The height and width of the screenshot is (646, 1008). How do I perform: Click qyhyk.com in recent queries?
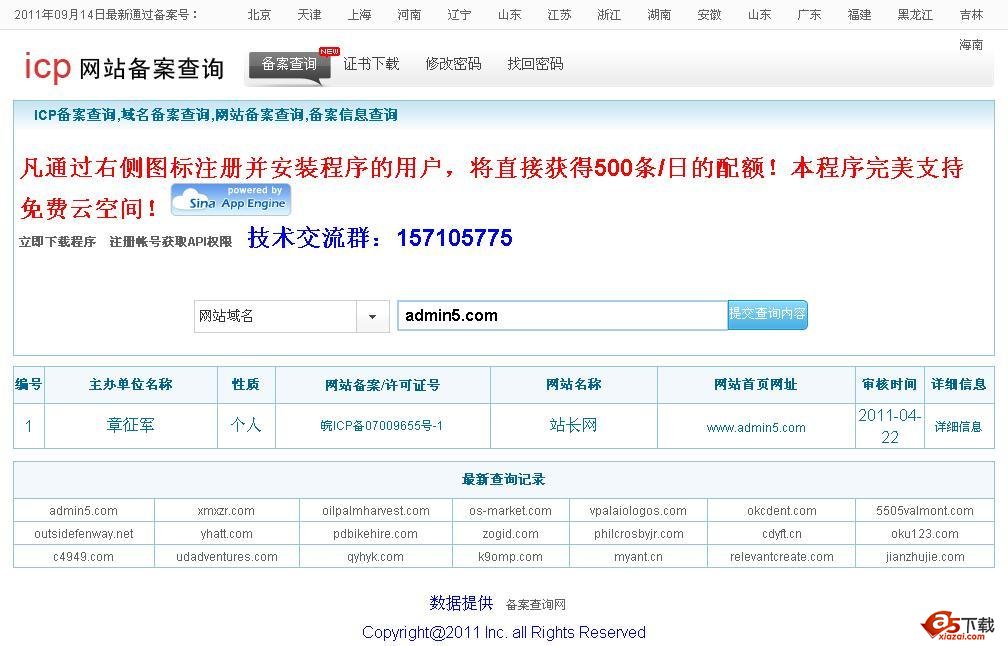coord(375,557)
